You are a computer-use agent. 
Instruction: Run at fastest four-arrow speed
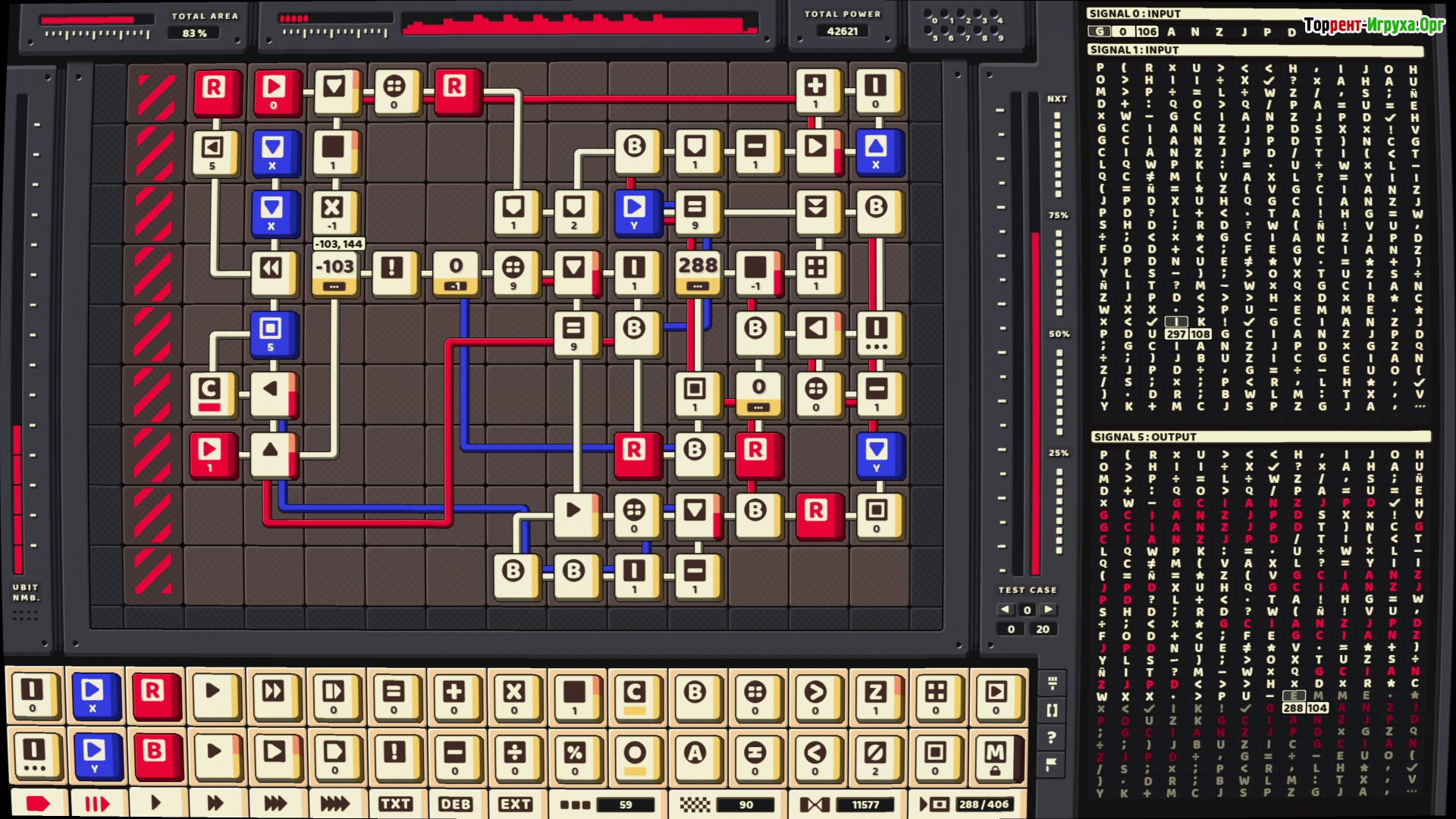coord(334,804)
